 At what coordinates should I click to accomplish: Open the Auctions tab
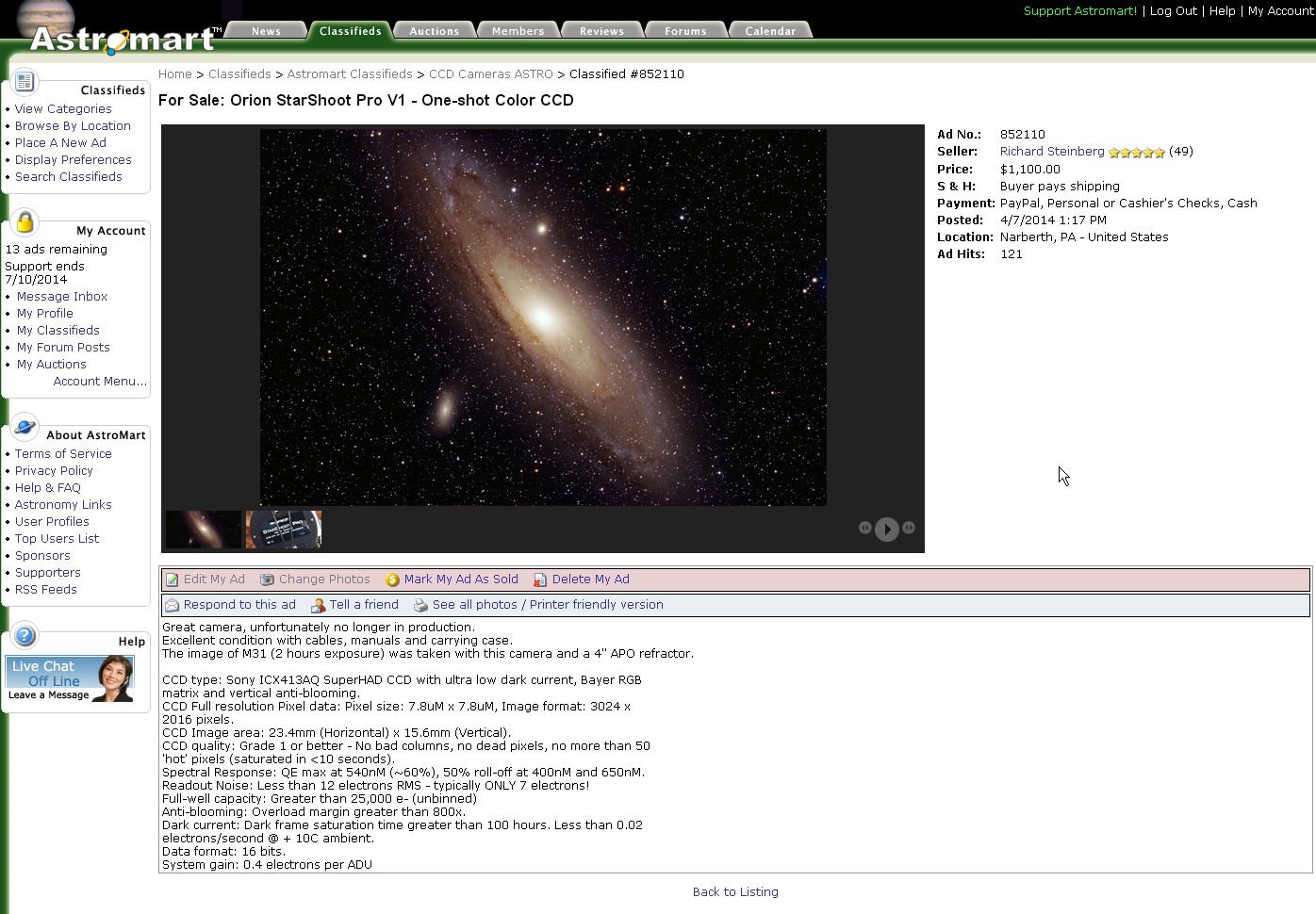(x=434, y=30)
